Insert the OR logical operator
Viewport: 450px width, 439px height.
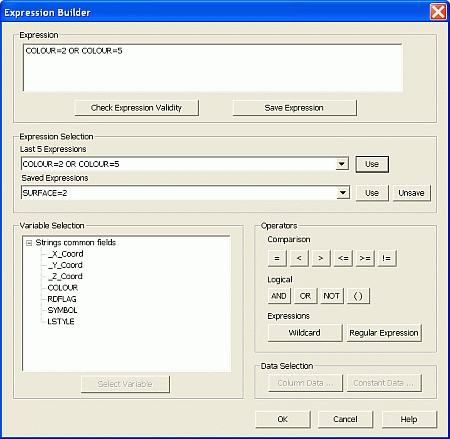click(x=306, y=296)
